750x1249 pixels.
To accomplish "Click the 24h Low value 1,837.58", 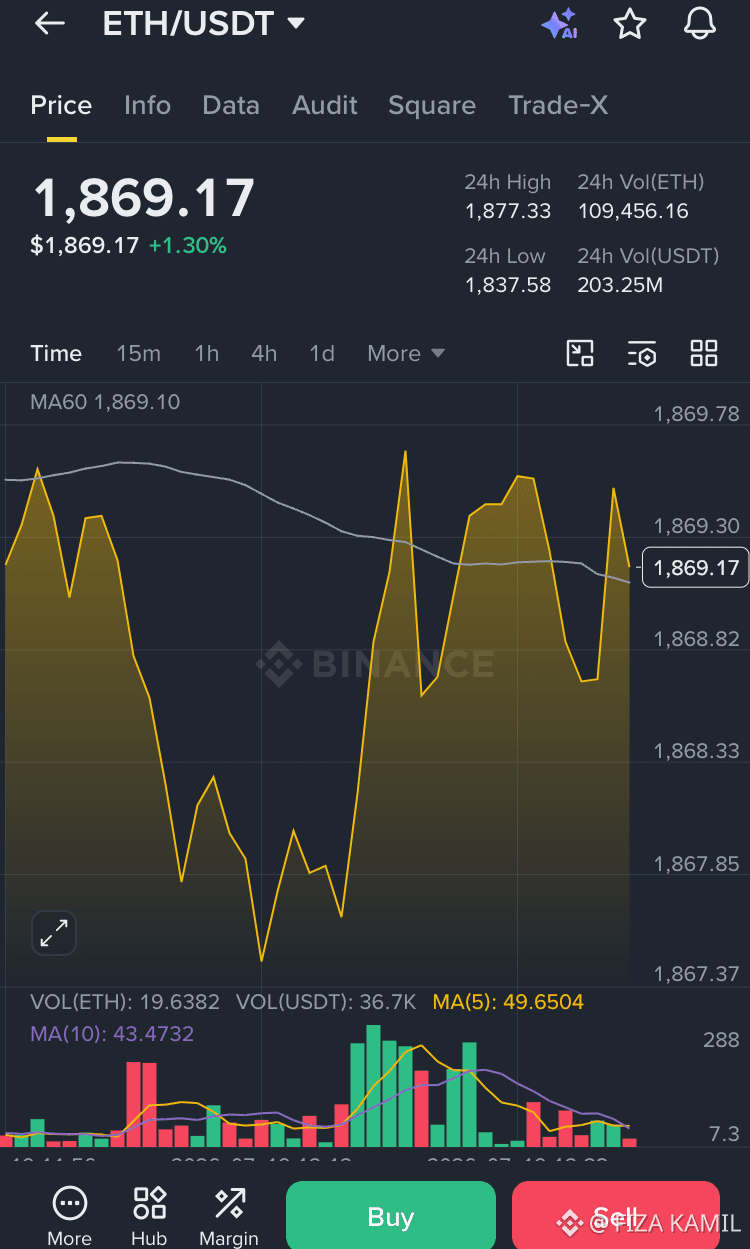I will [x=508, y=285].
